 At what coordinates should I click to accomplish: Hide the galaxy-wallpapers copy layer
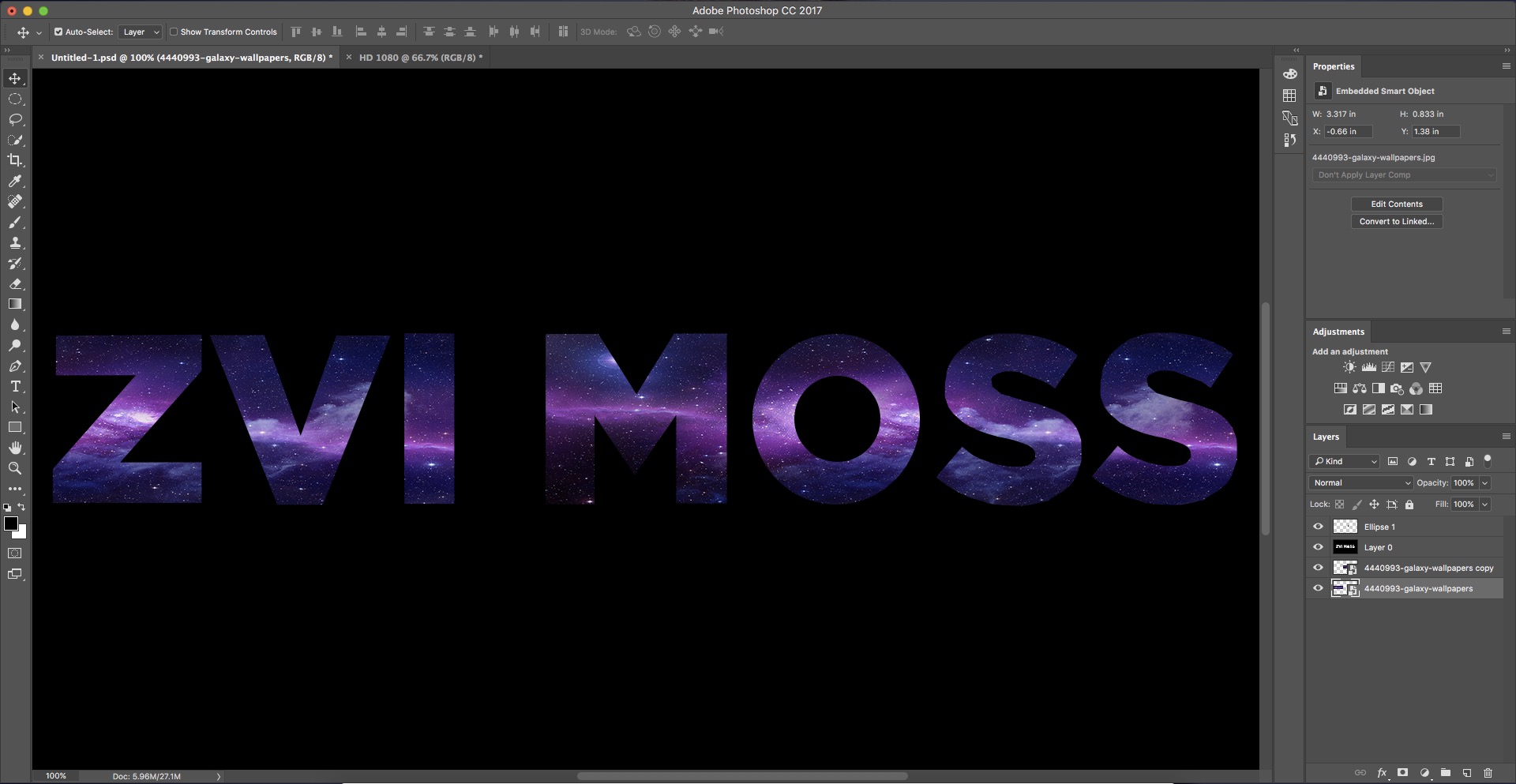[x=1318, y=568]
